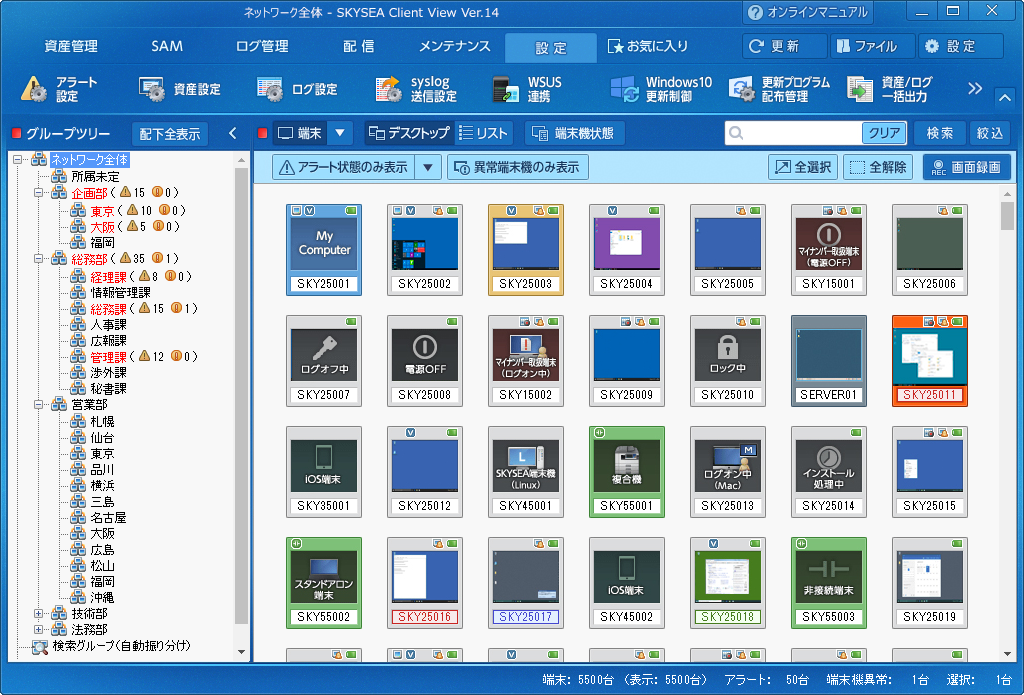Screen dimensions: 1024x695
Task: Select インストール処理中 terminal SKY25014
Action: [829, 472]
